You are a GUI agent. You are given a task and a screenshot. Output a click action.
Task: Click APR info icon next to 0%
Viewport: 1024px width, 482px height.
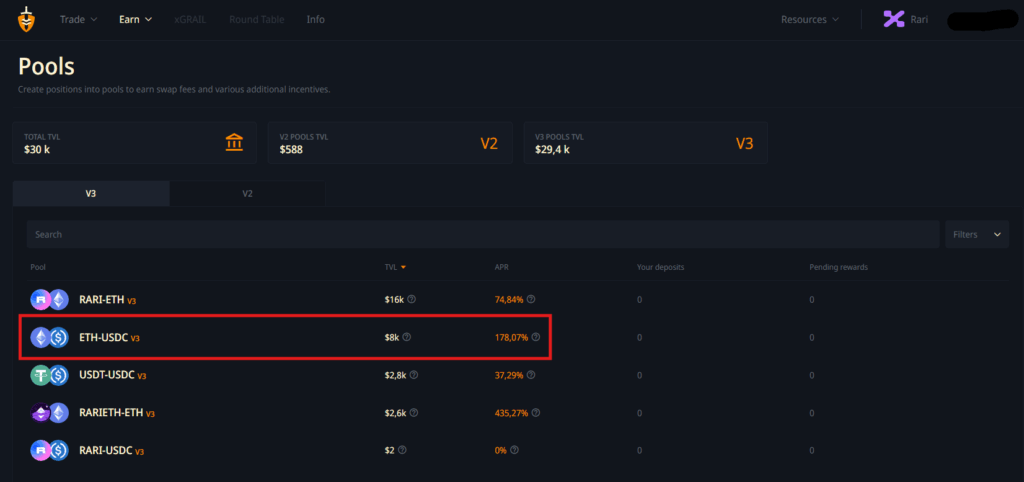point(515,450)
